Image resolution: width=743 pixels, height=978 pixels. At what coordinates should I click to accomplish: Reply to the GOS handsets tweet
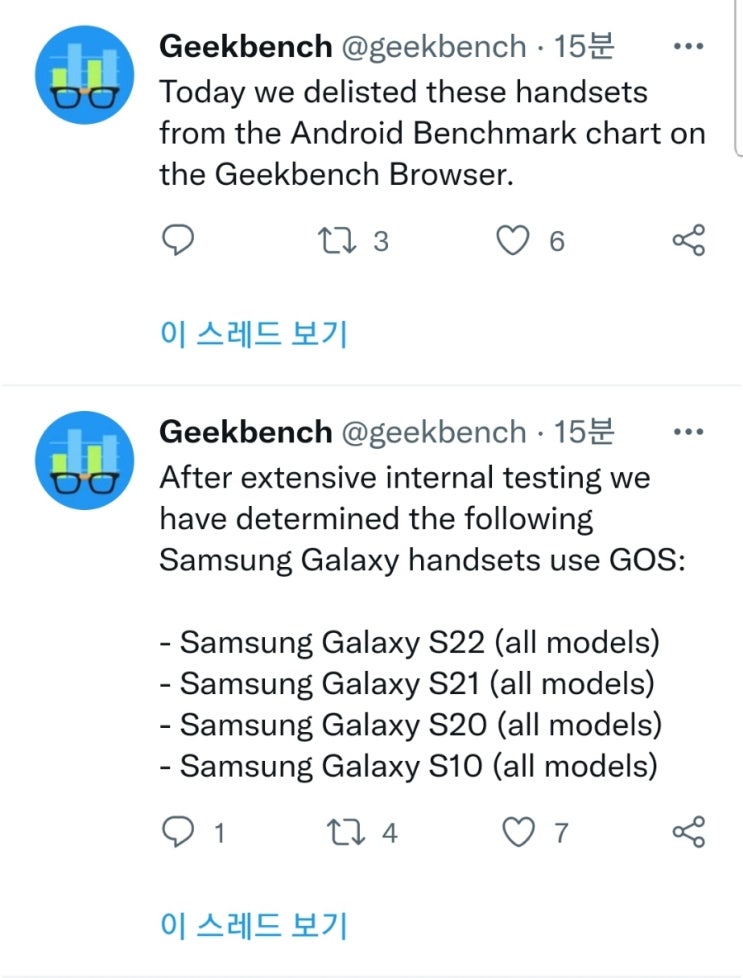pyautogui.click(x=176, y=831)
